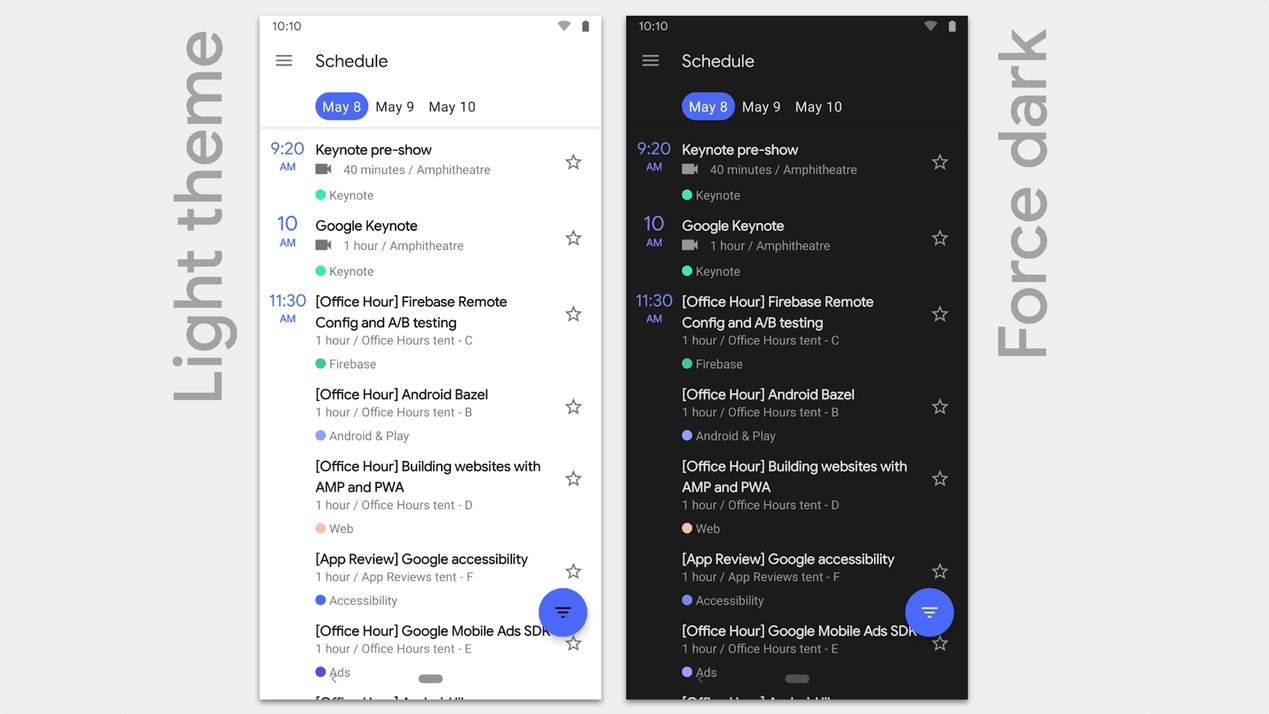Tap Accessibility tag in light theme
Screen dimensions: 1269x714
(356, 600)
